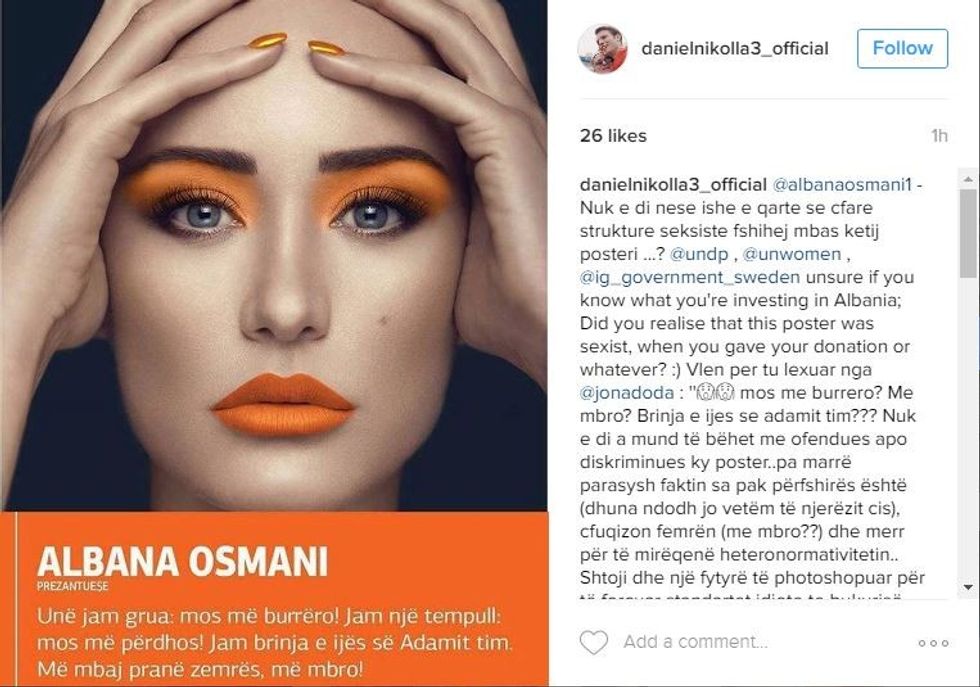This screenshot has width=980, height=687.
Task: Click the caption scrollbar thumb
Action: (968, 233)
